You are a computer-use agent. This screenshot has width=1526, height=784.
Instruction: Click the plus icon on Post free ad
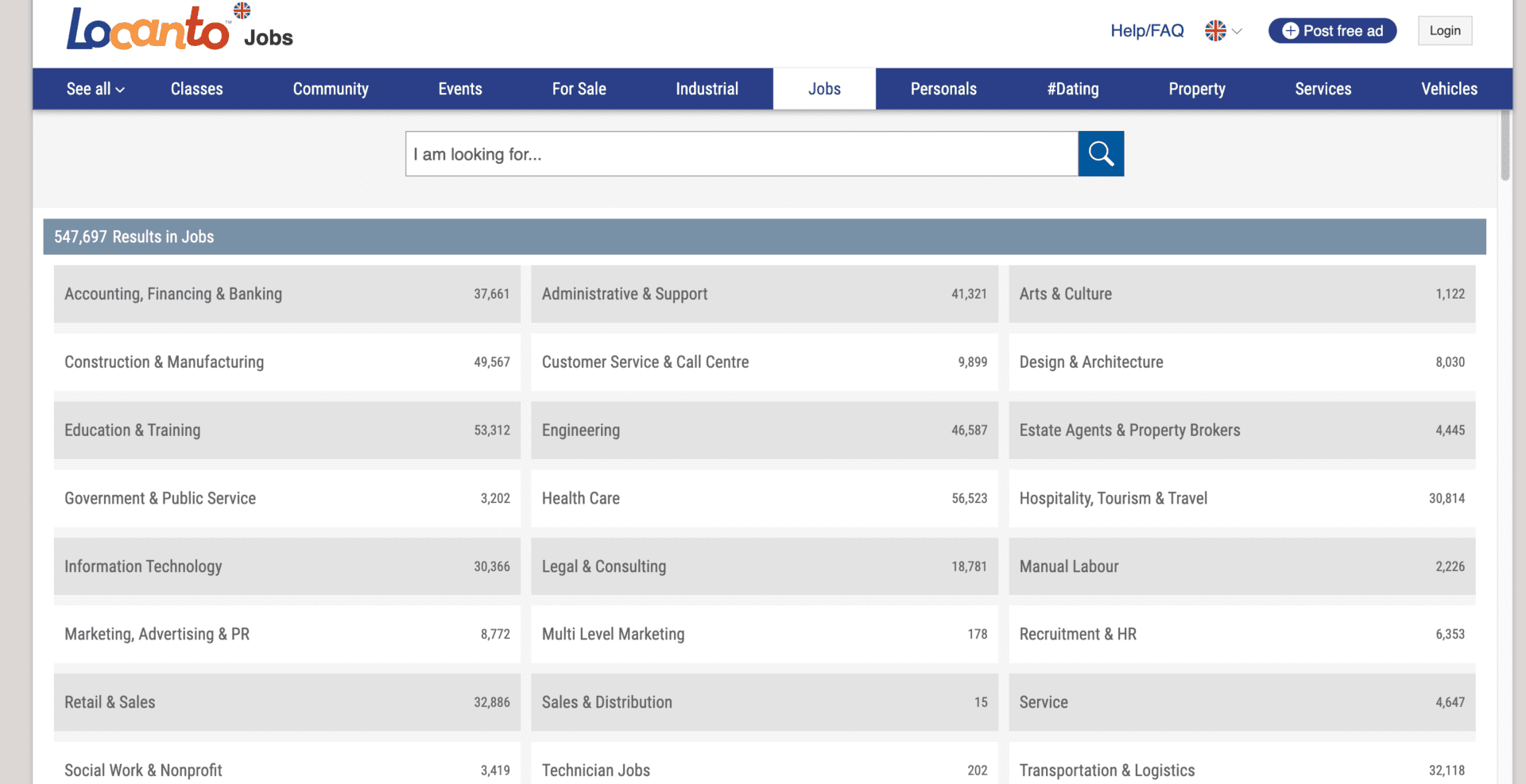coord(1289,30)
